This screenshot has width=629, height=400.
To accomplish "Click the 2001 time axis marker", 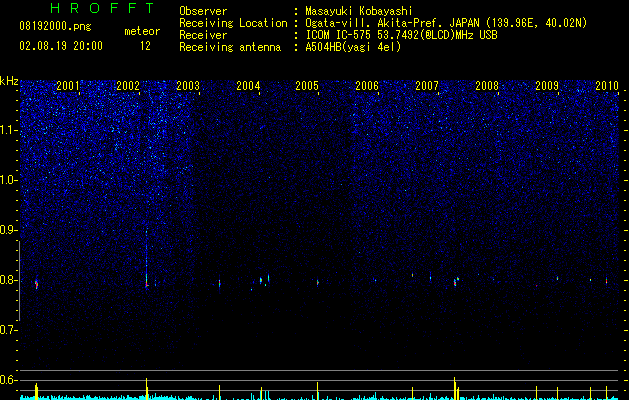I will coord(68,85).
